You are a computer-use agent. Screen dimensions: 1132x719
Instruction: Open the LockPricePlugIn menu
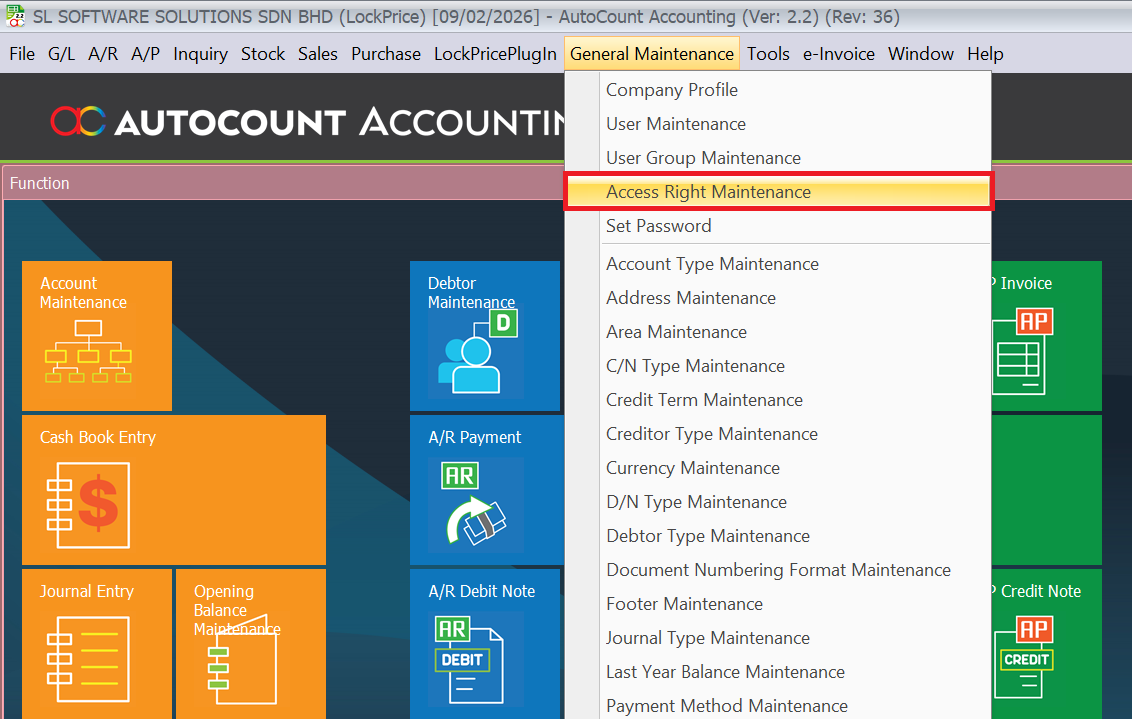[495, 54]
